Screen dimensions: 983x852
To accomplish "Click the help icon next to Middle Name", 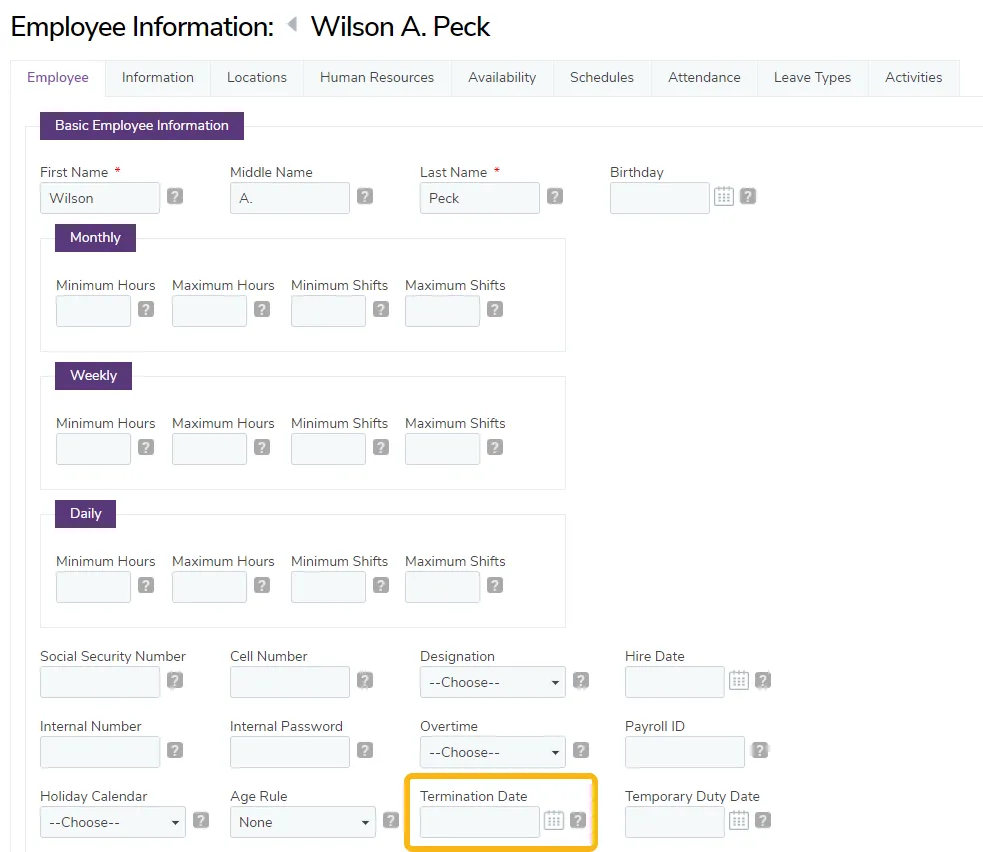I will [x=365, y=196].
